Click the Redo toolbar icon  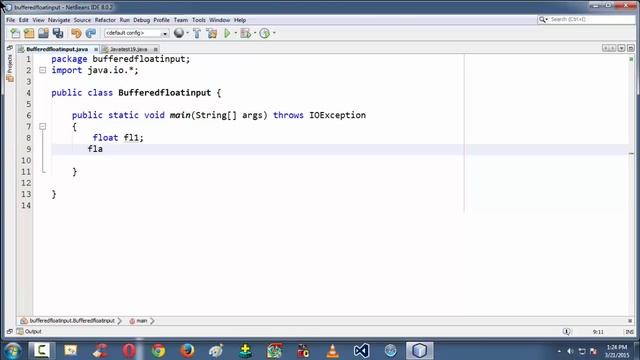pos(91,33)
